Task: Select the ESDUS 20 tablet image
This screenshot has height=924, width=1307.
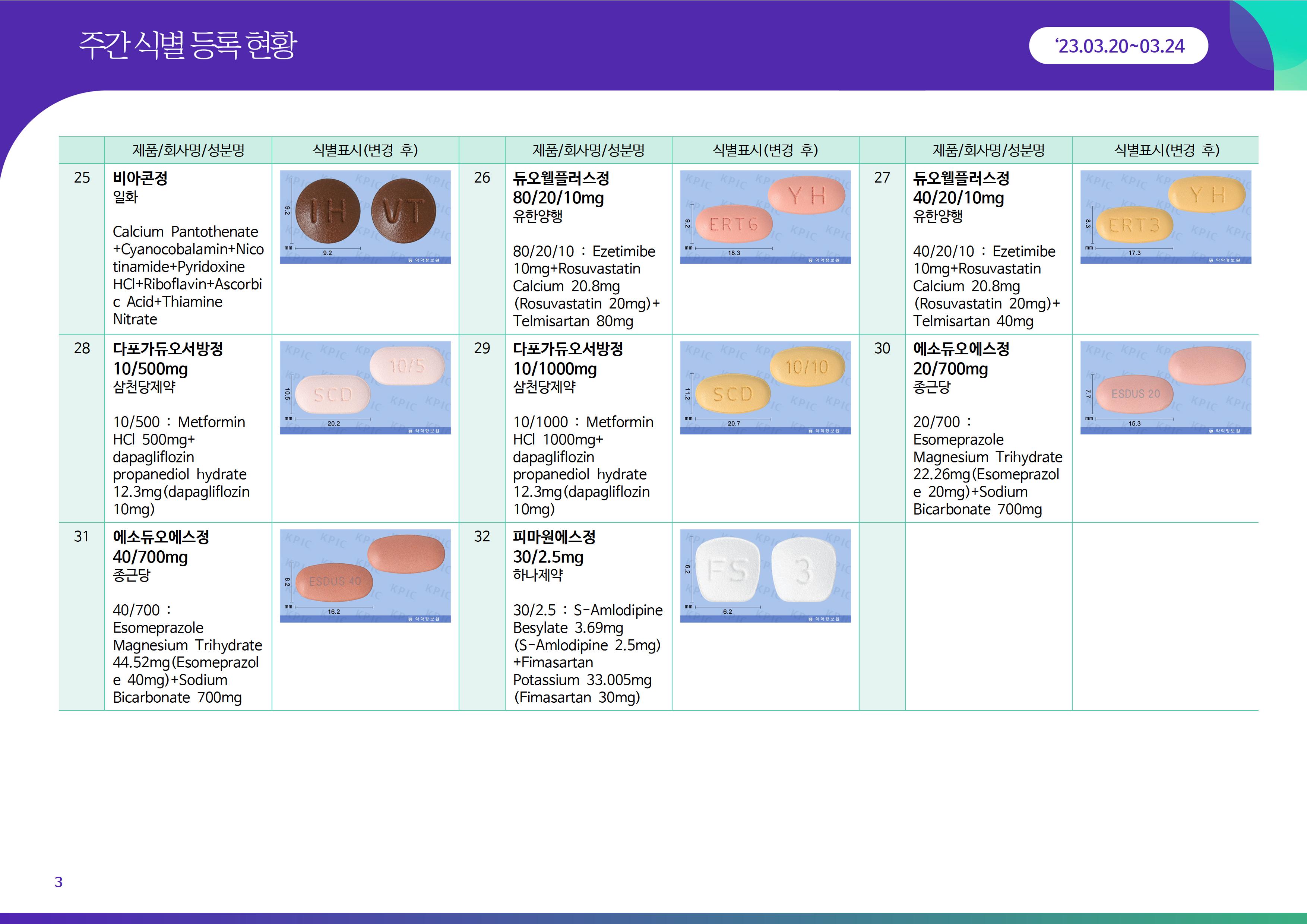Action: (x=1135, y=394)
